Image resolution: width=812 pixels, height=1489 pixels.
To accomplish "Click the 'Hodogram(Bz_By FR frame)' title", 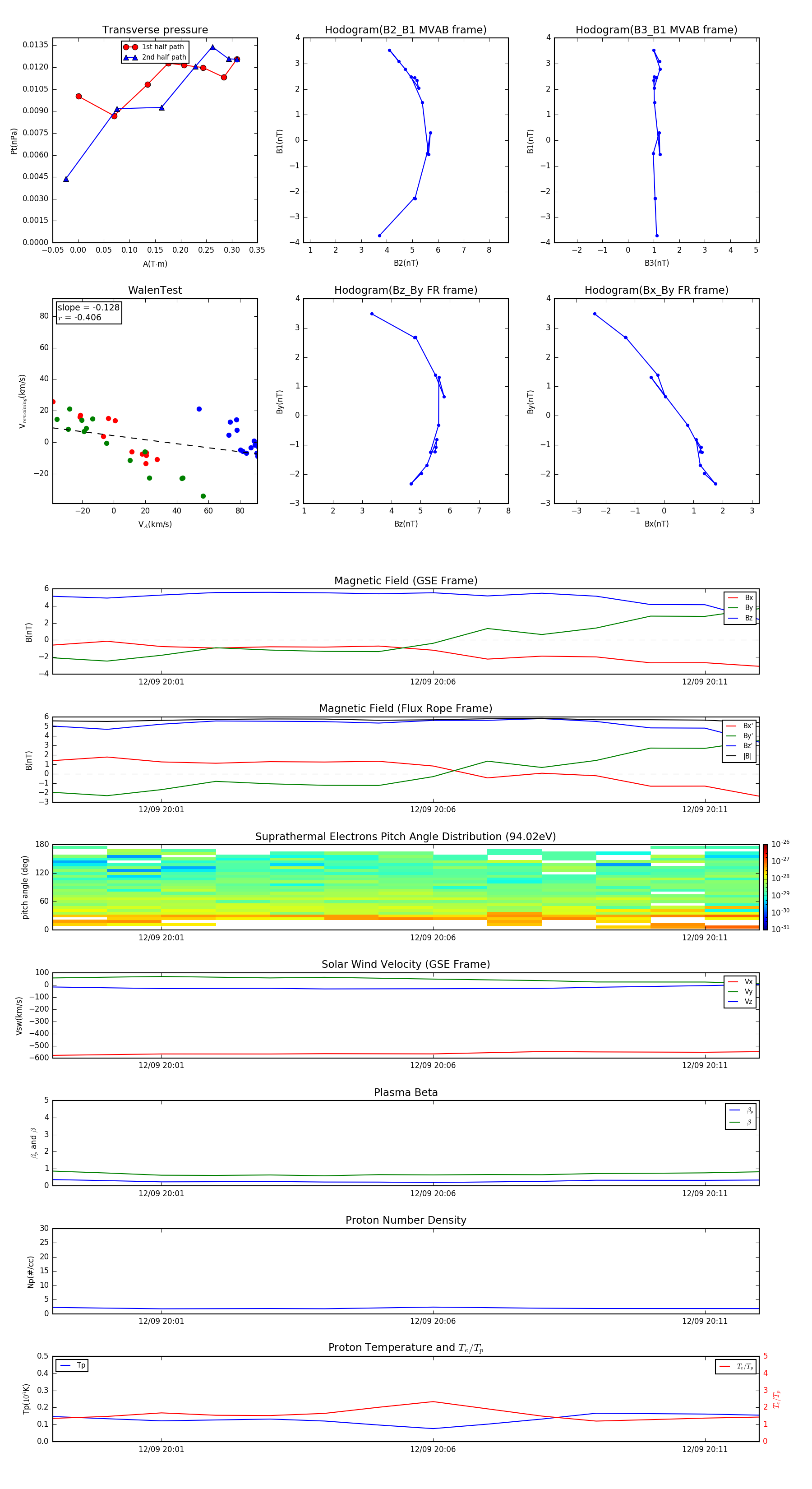I will (406, 290).
